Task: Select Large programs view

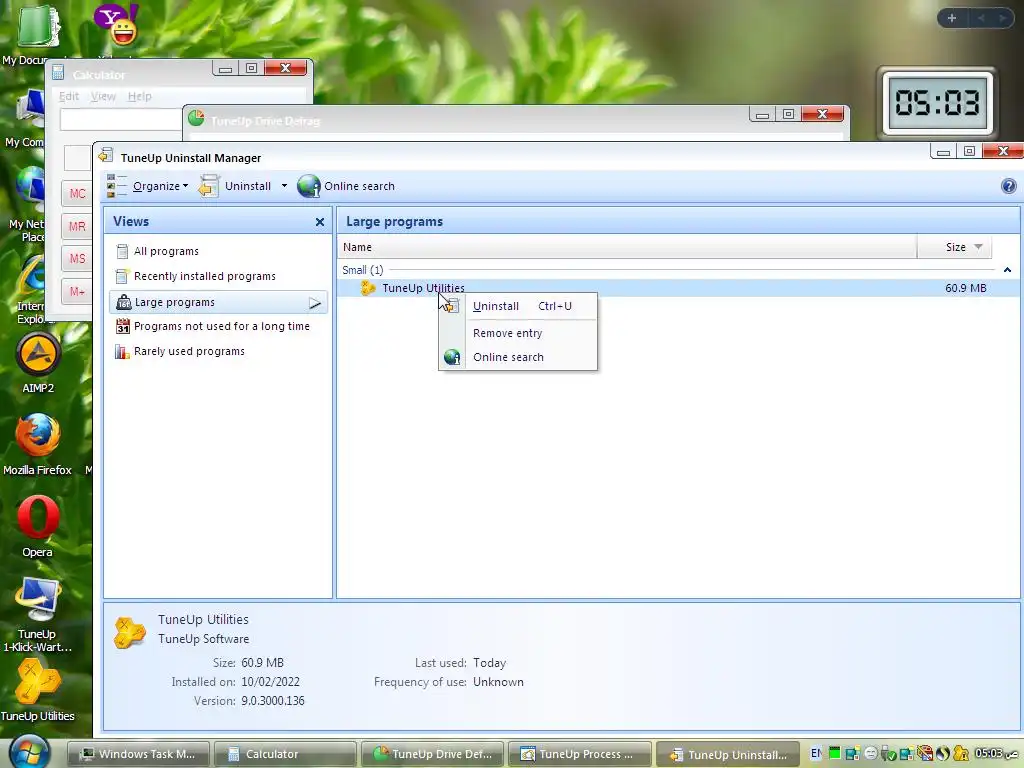Action: (x=218, y=302)
